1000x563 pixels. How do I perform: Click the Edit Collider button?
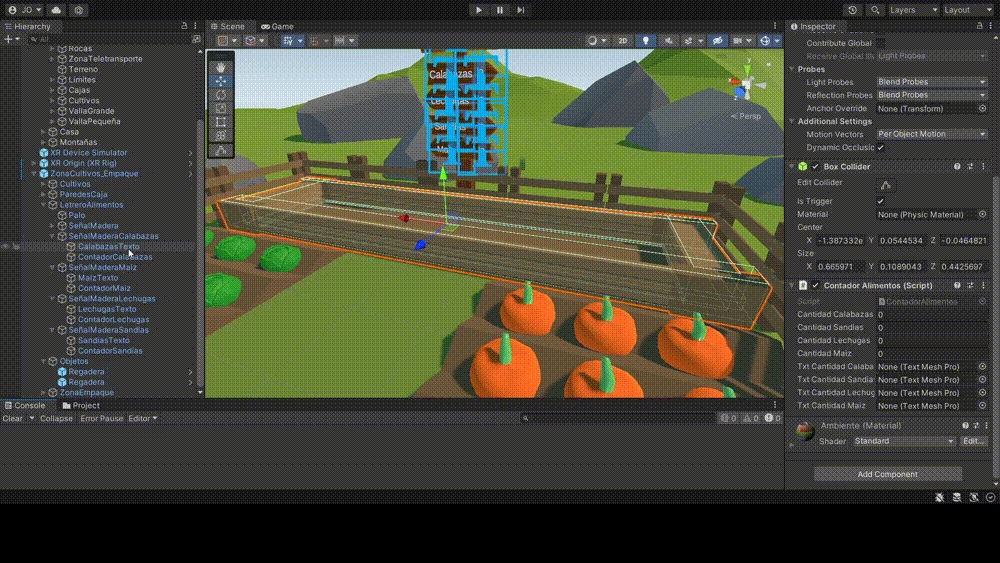click(x=886, y=185)
